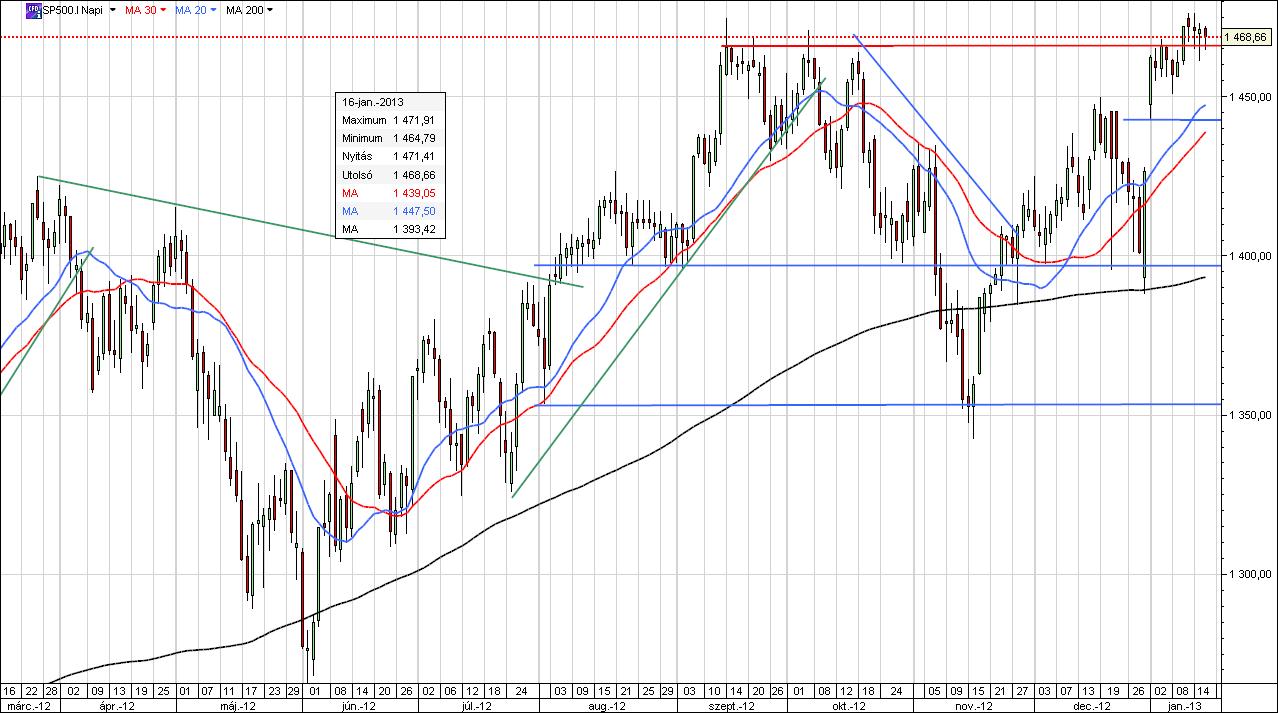Expand the blue MA 20 dropdown arrow
The width and height of the screenshot is (1278, 713).
tap(213, 10)
